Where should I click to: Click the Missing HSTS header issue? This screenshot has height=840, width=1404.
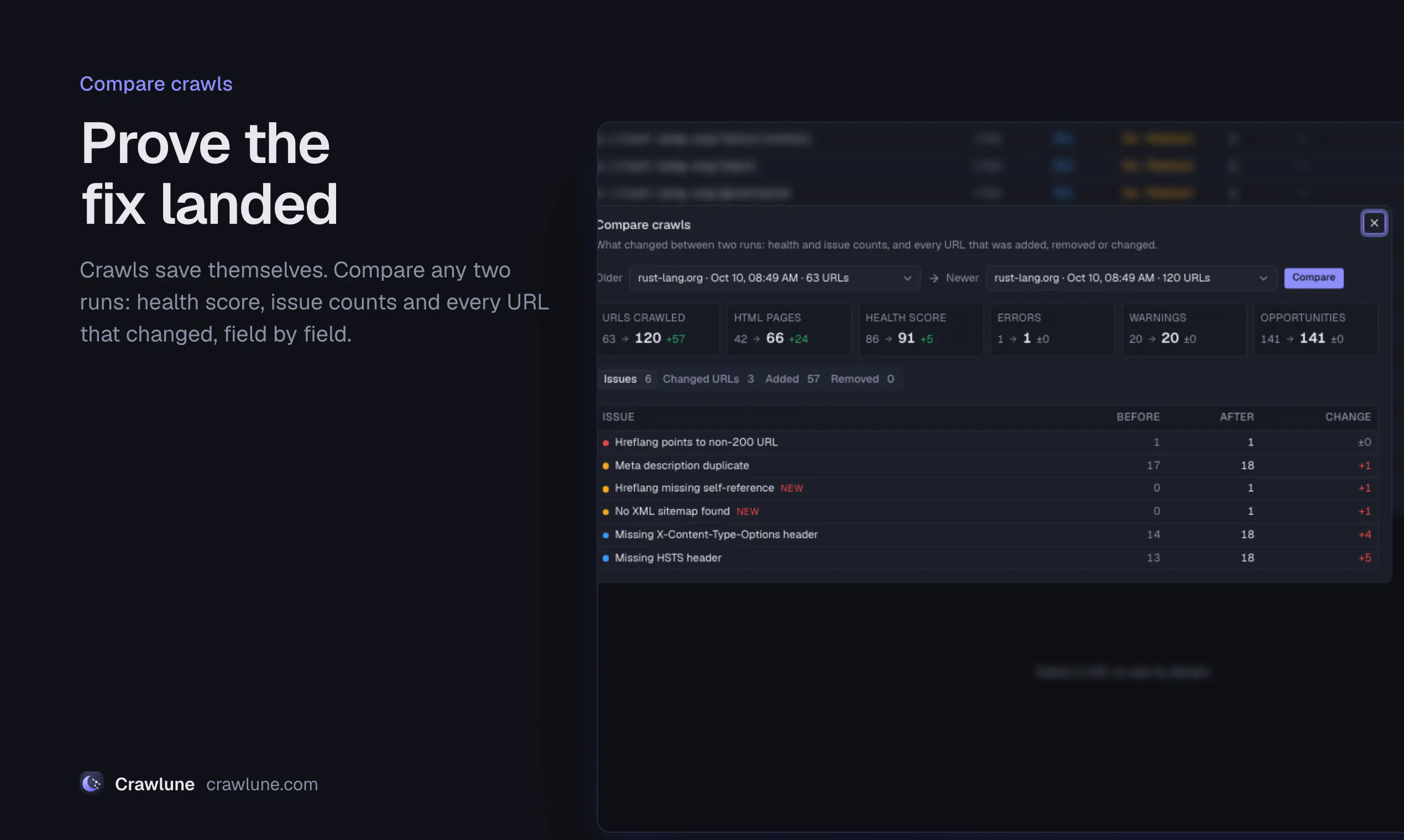[x=668, y=558]
